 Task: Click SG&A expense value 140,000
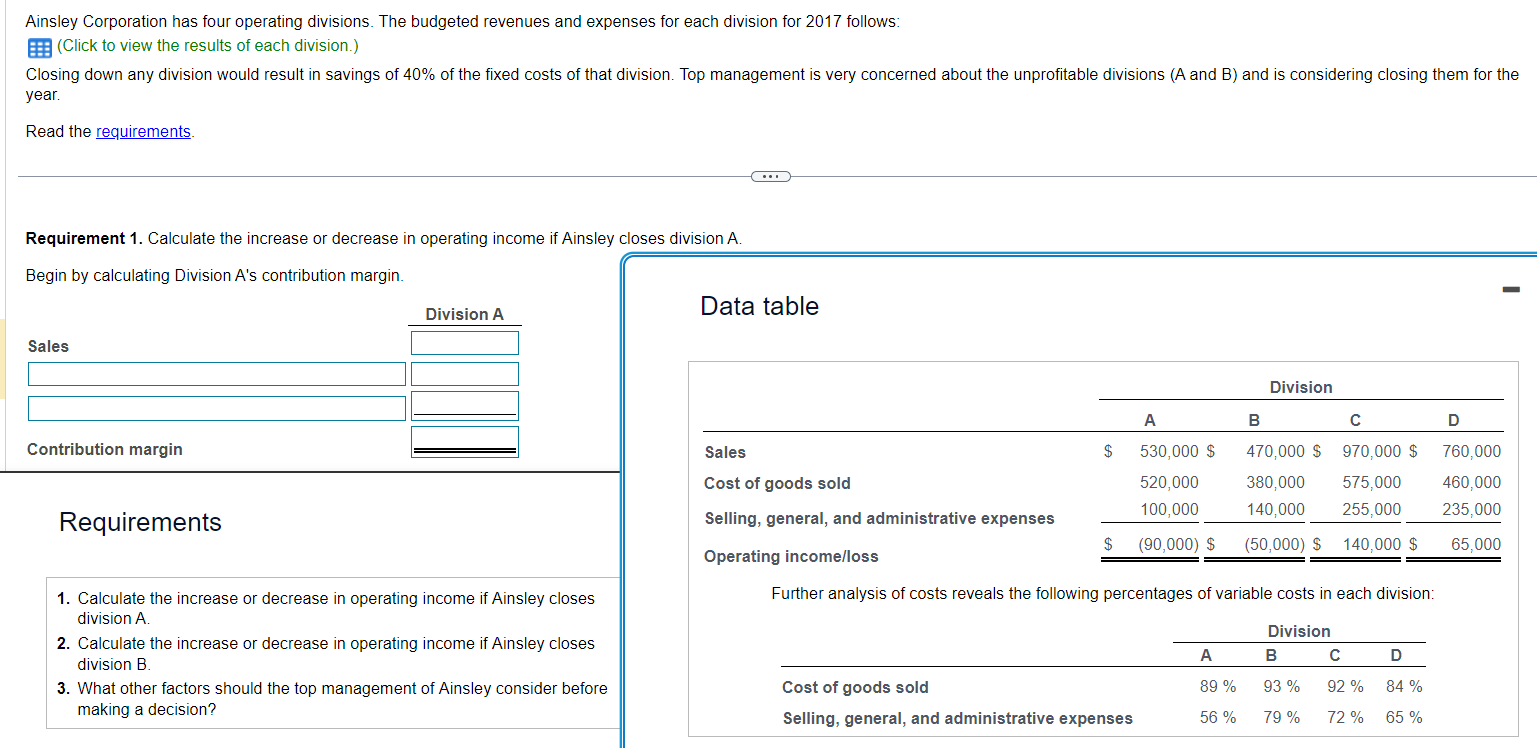[1275, 510]
